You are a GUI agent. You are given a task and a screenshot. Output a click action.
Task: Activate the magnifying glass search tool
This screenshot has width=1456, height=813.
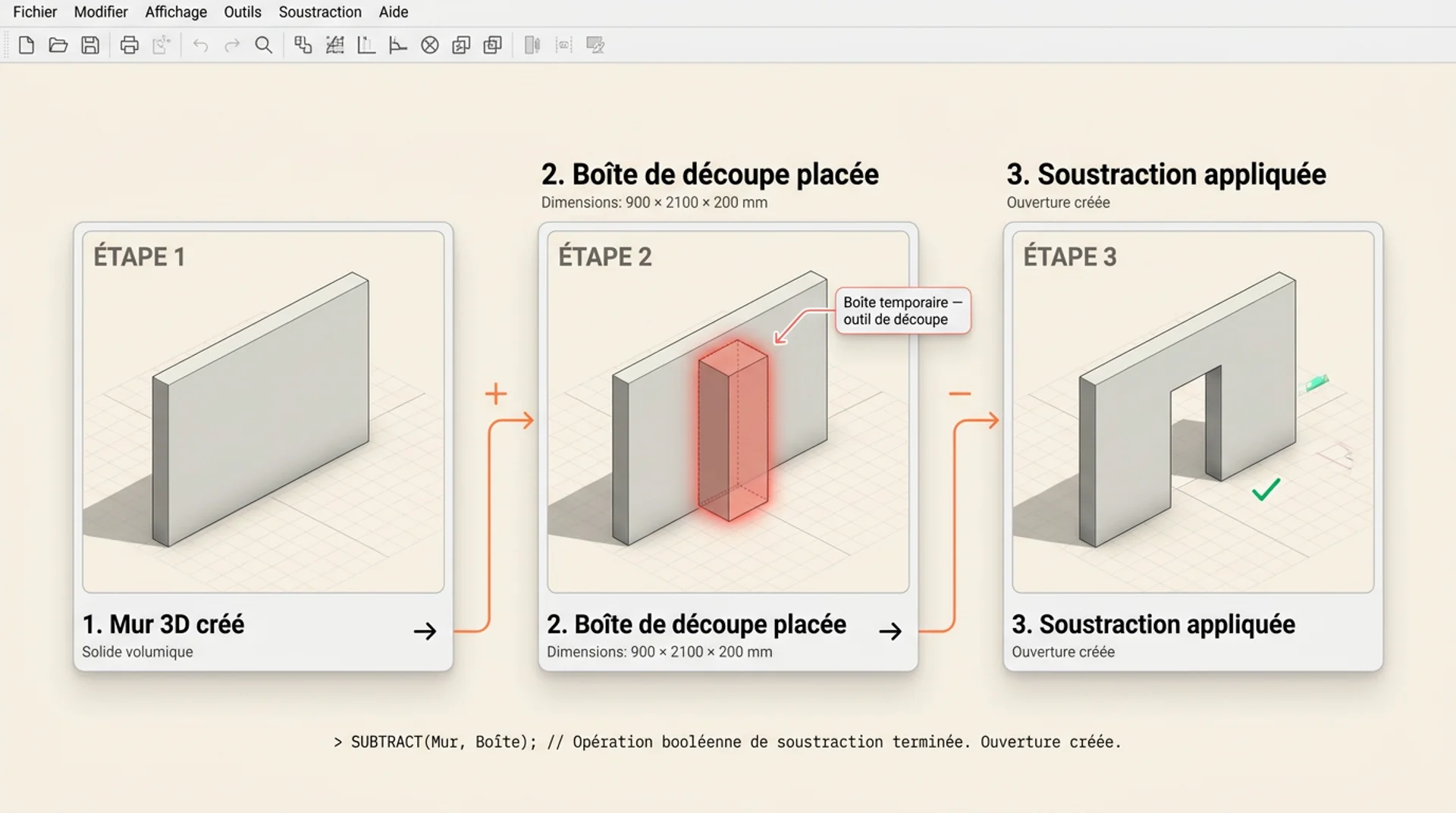click(264, 46)
